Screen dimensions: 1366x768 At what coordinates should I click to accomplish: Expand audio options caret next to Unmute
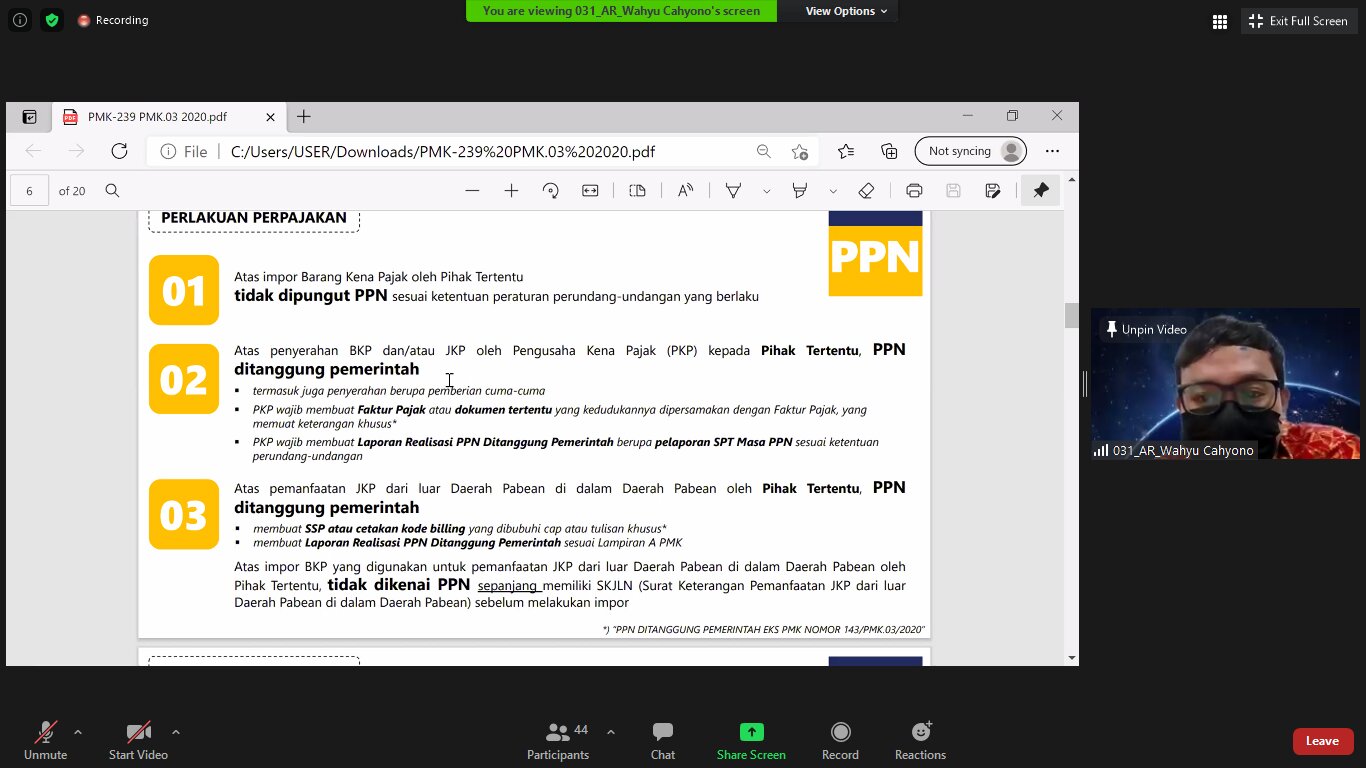pyautogui.click(x=78, y=731)
